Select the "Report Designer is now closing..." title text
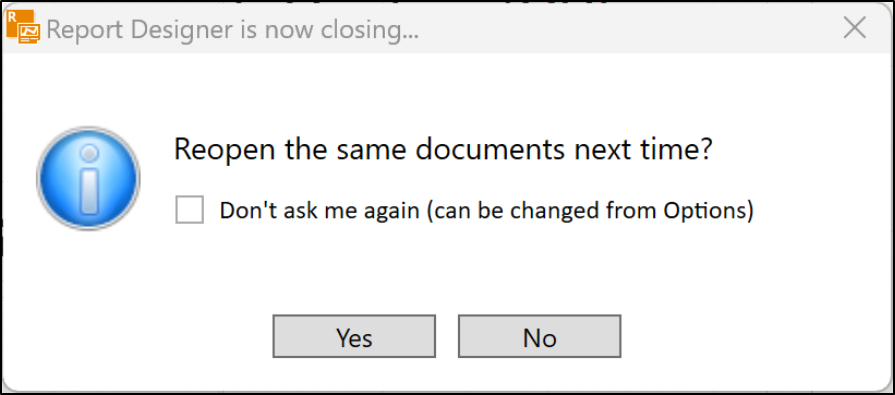Image resolution: width=895 pixels, height=395 pixels. (x=232, y=30)
